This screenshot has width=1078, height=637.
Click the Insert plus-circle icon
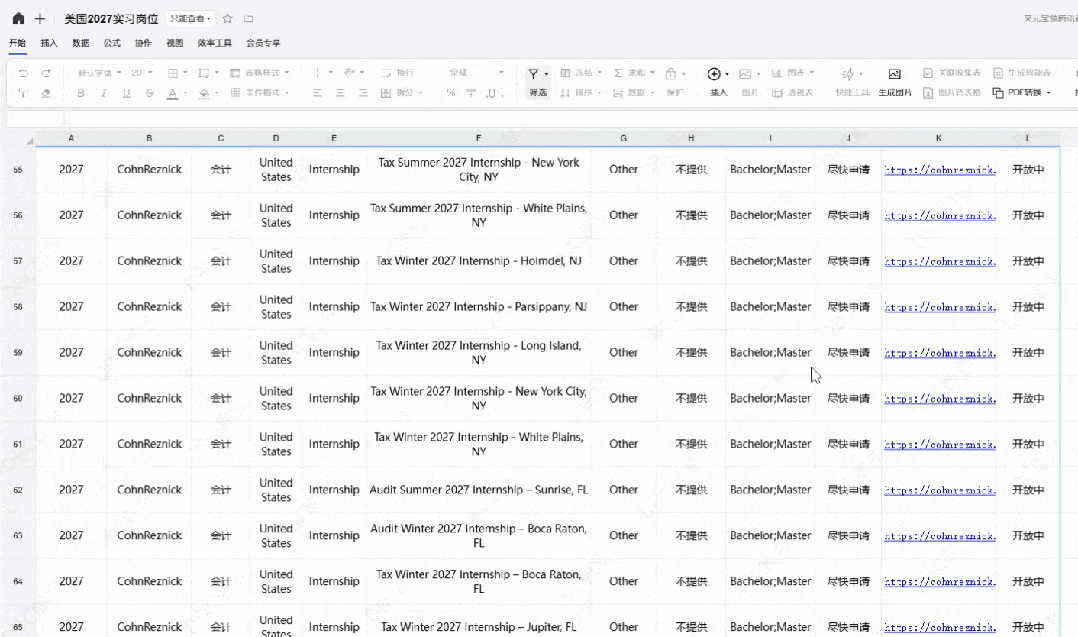click(x=714, y=74)
